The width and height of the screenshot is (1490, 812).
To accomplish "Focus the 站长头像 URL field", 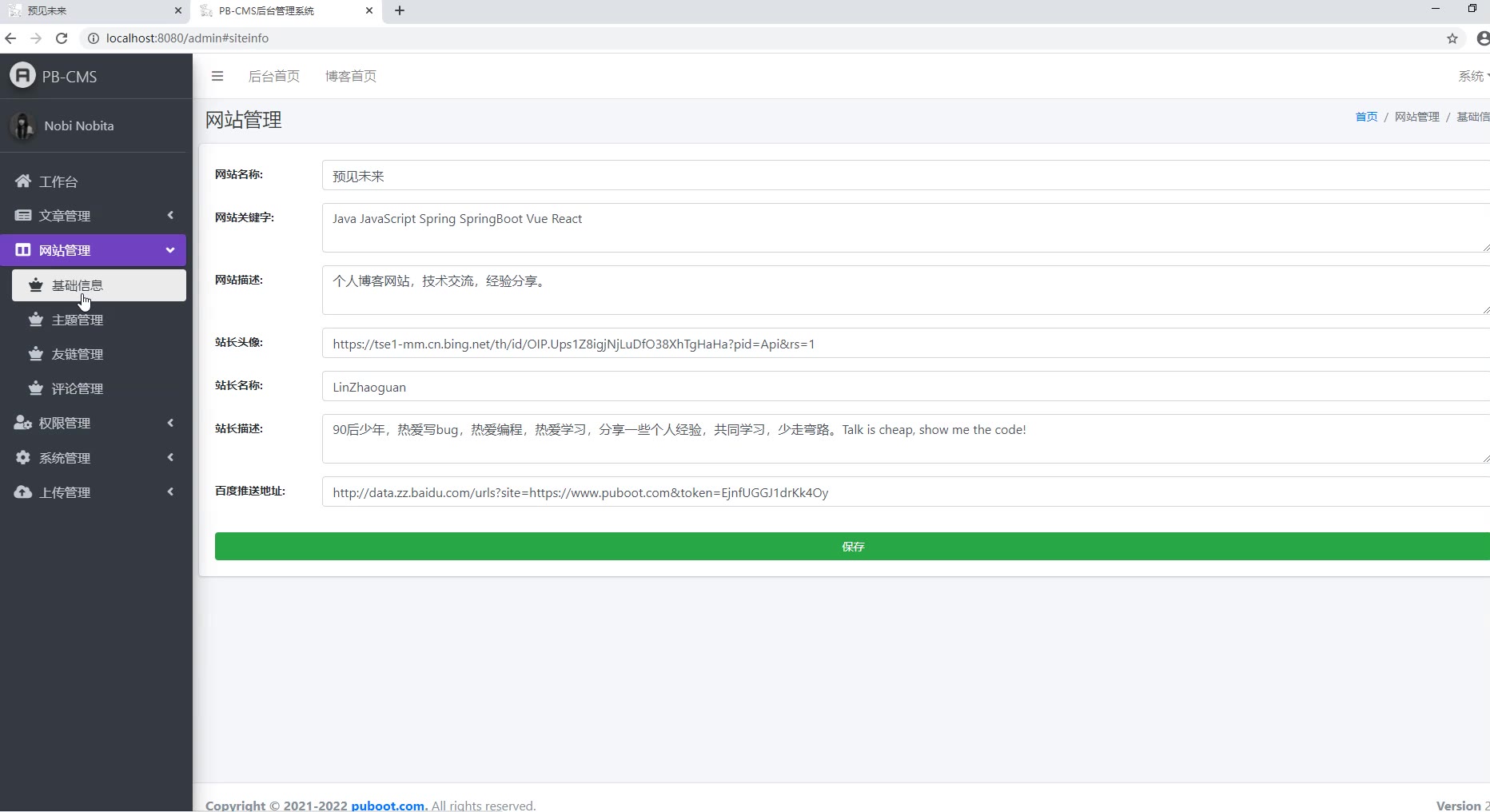I will (x=906, y=343).
